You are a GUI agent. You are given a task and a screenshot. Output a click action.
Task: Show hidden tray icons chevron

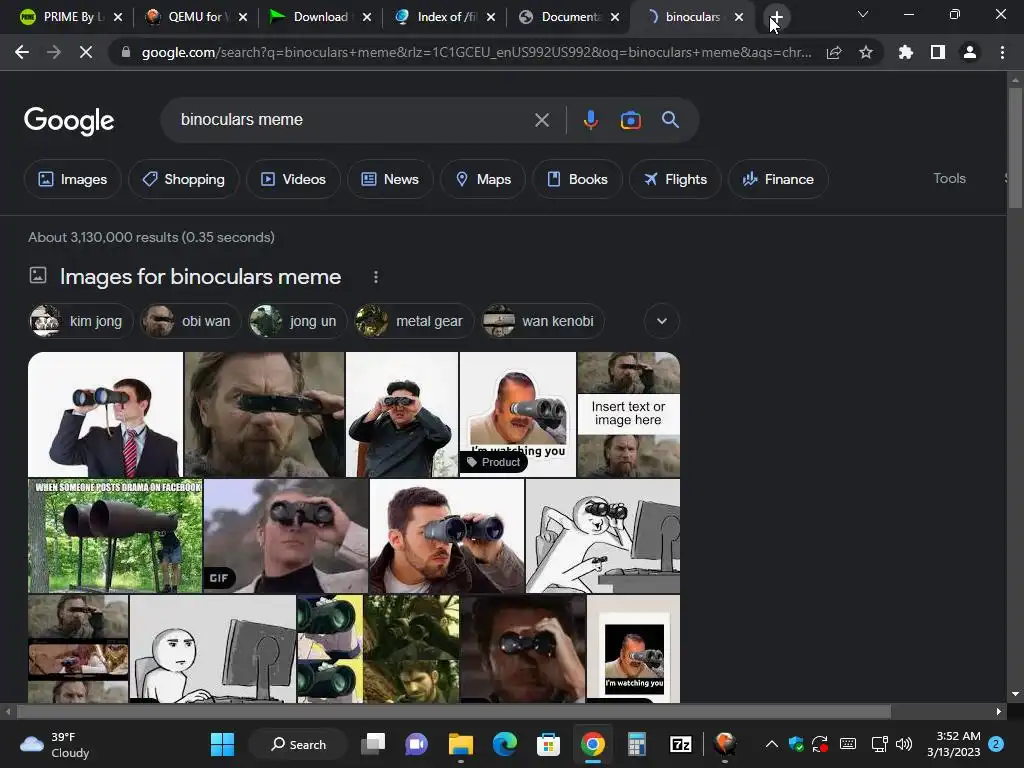coord(771,744)
